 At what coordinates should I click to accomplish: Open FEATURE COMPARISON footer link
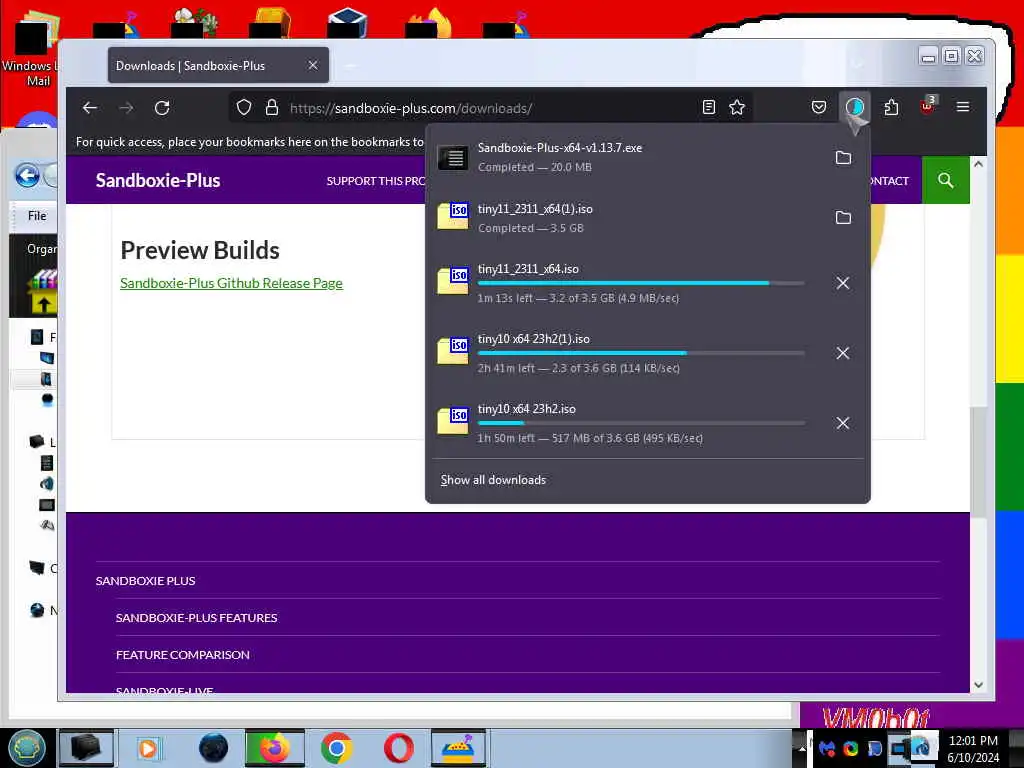[x=183, y=654]
